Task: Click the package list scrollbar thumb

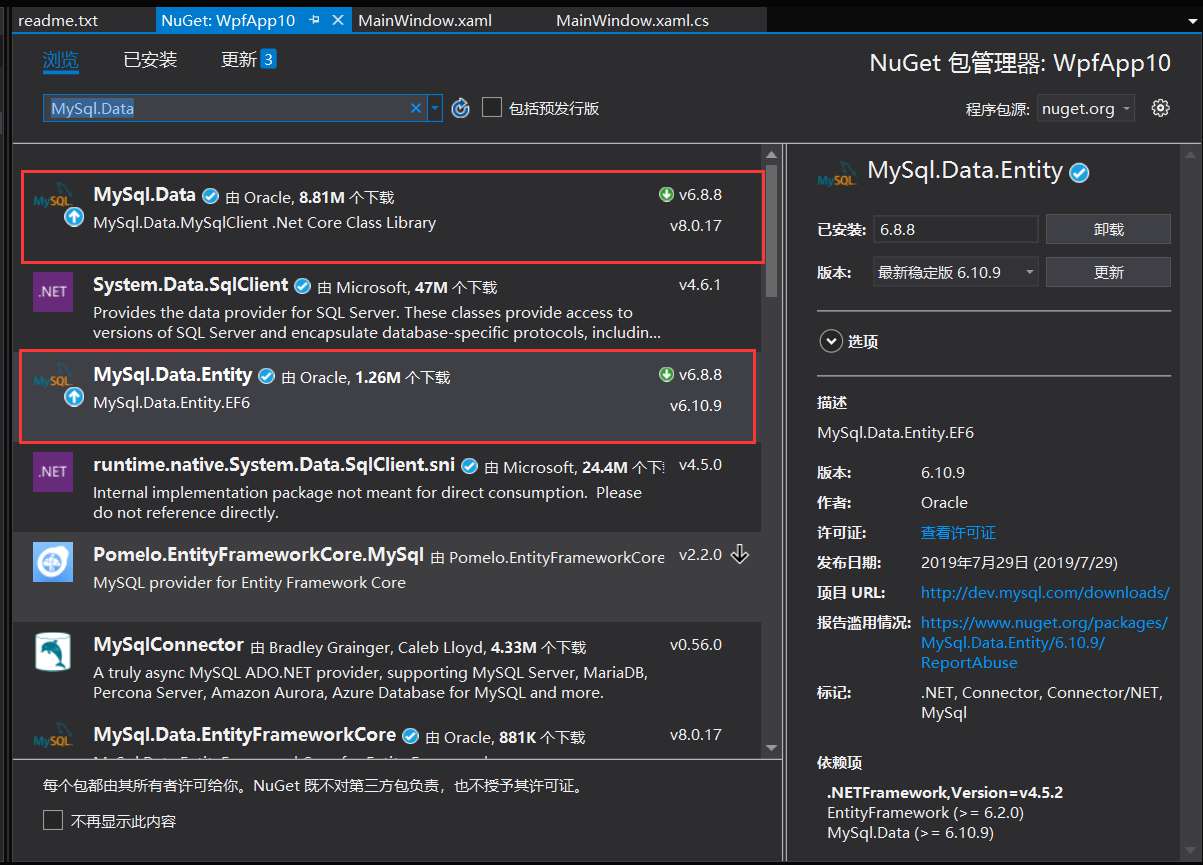Action: point(771,232)
